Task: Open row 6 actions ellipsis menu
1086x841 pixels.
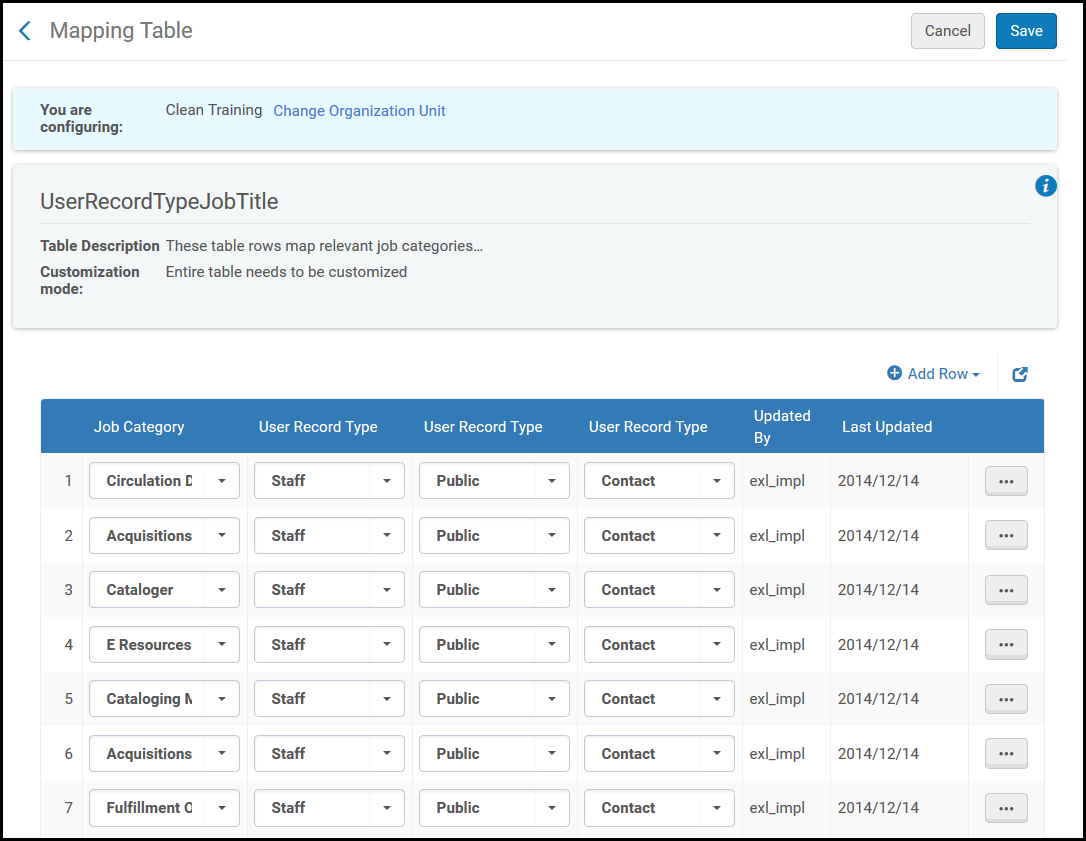Action: click(1006, 753)
